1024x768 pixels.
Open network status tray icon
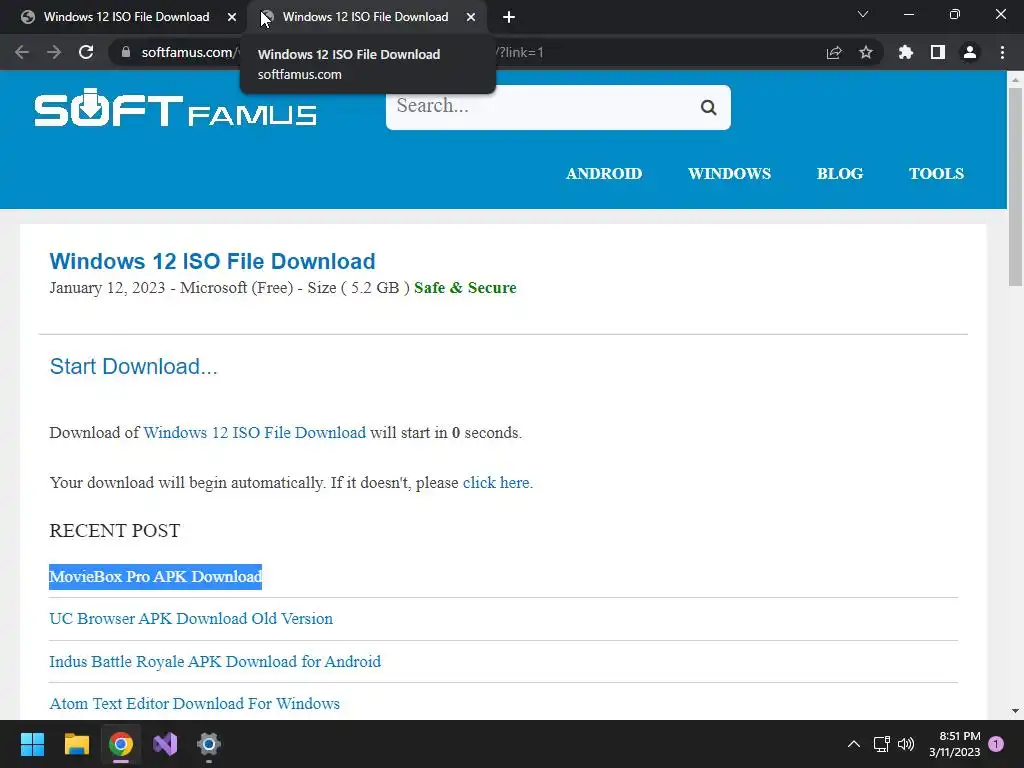(882, 744)
